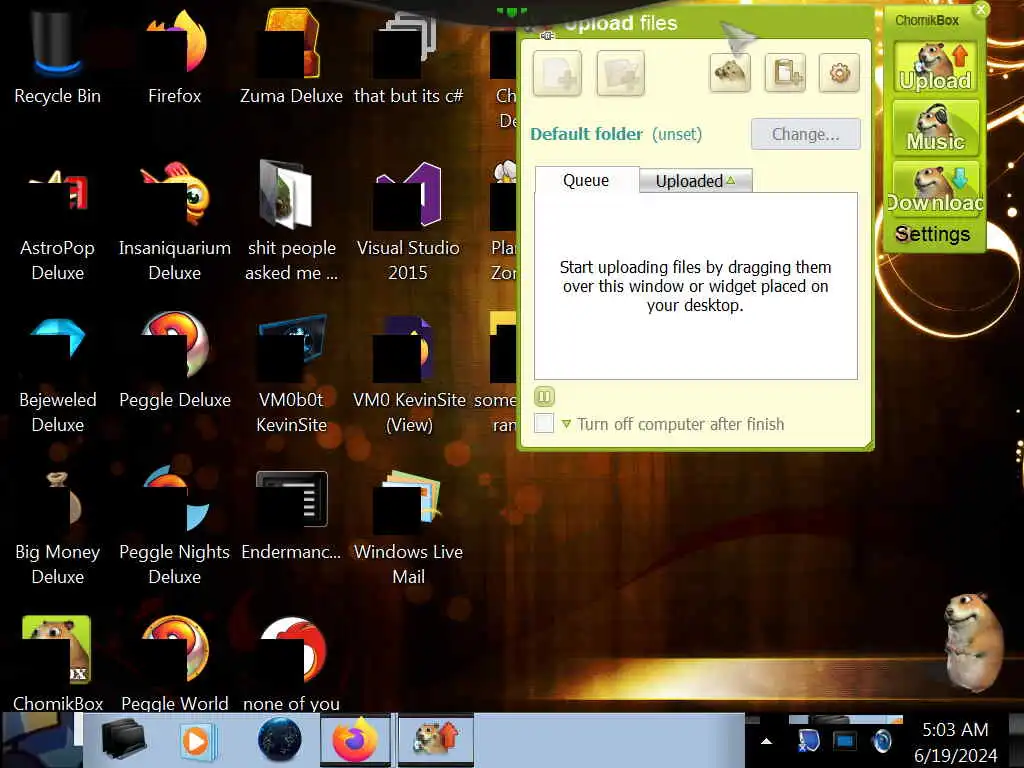Select the Peggle Deluxe desktop icon

[174, 362]
